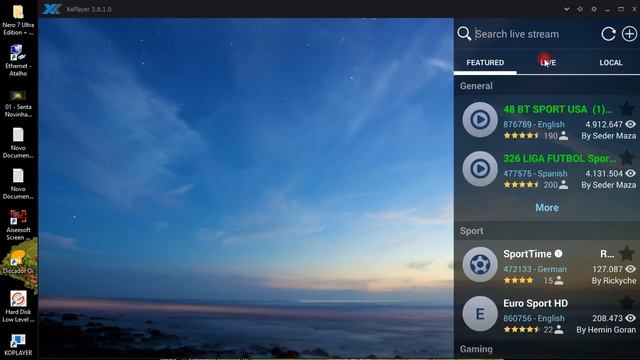Open Euro Sport HD letter E icon
The width and height of the screenshot is (640, 360).
coord(480,313)
